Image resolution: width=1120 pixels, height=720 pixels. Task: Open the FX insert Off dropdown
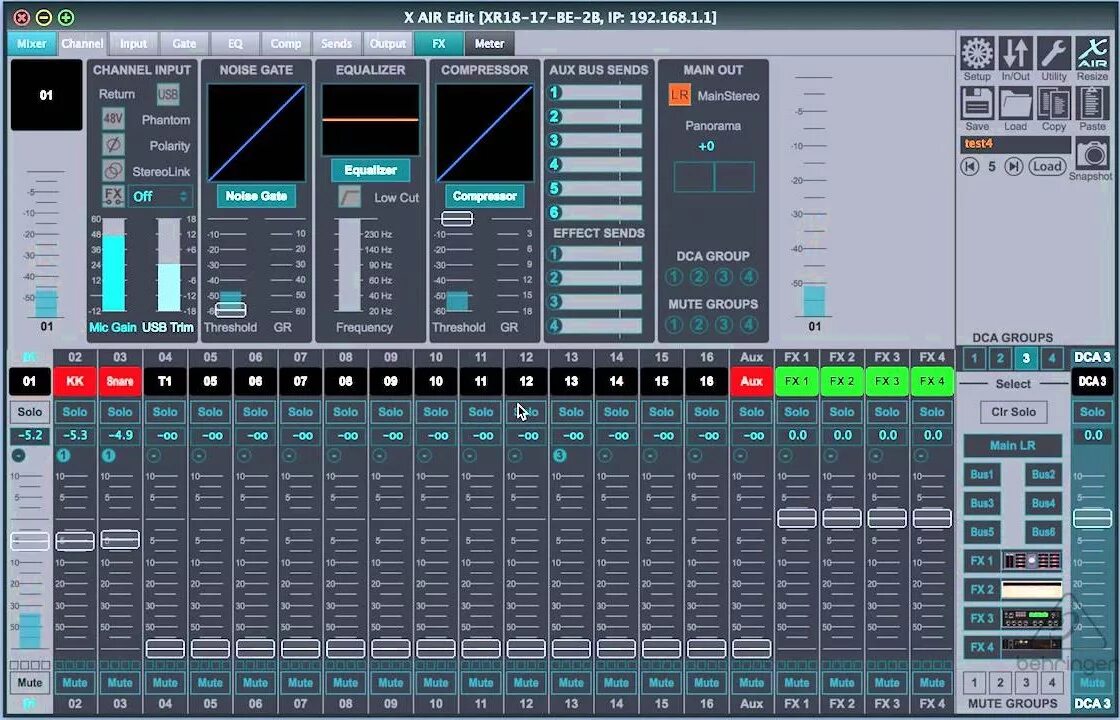(161, 196)
